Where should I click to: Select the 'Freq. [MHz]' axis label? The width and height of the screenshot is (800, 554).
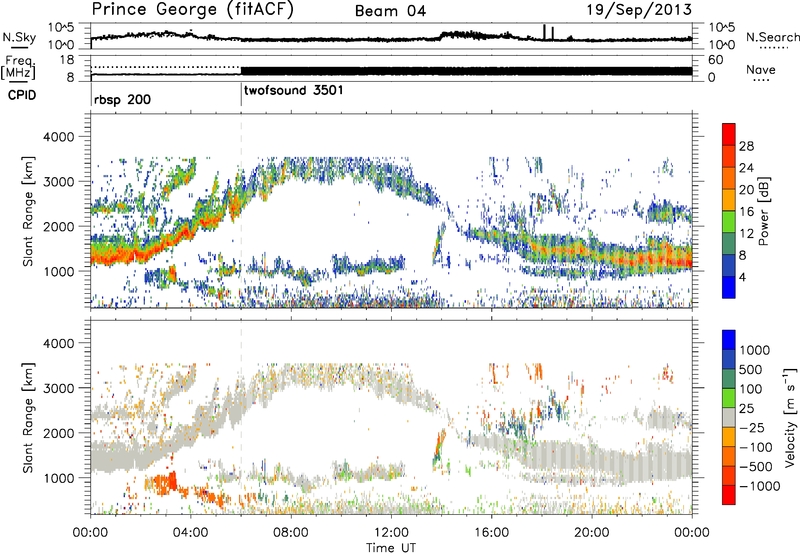[x=19, y=68]
